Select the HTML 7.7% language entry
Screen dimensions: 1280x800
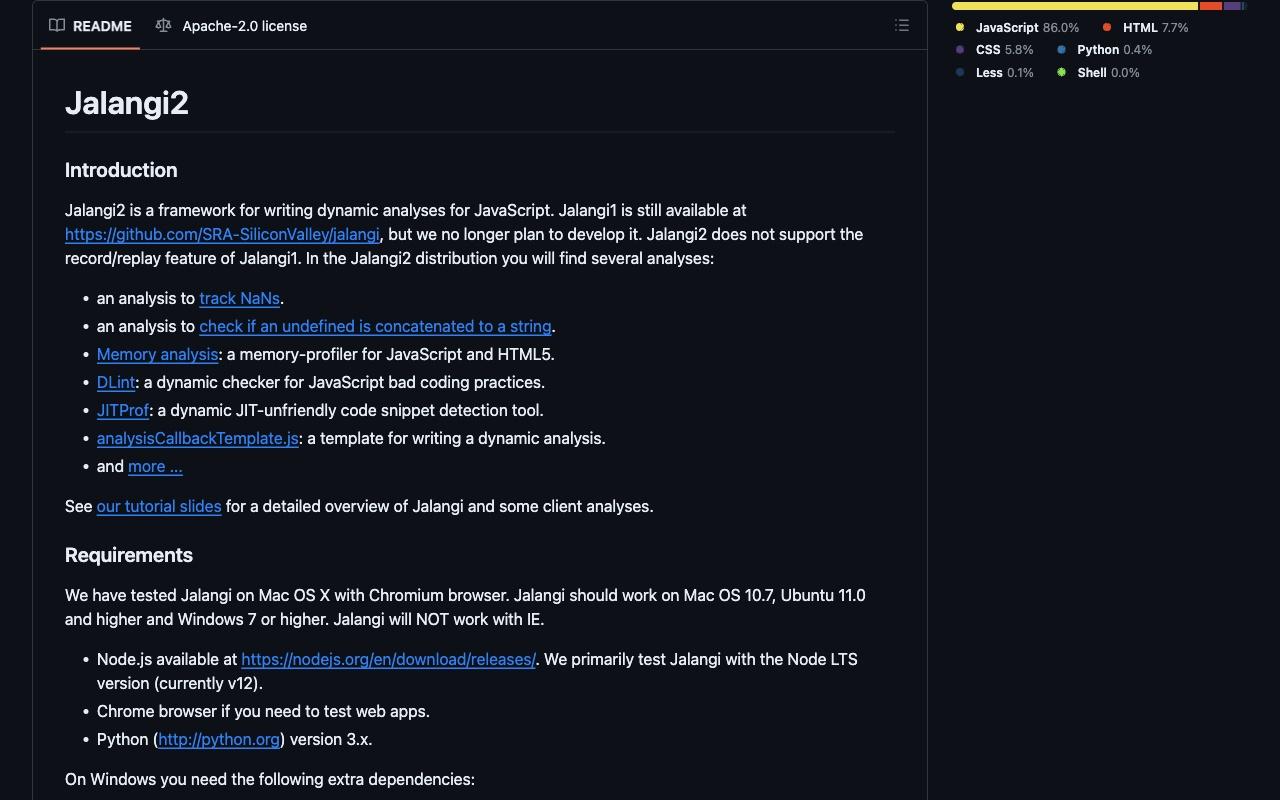pyautogui.click(x=1145, y=28)
